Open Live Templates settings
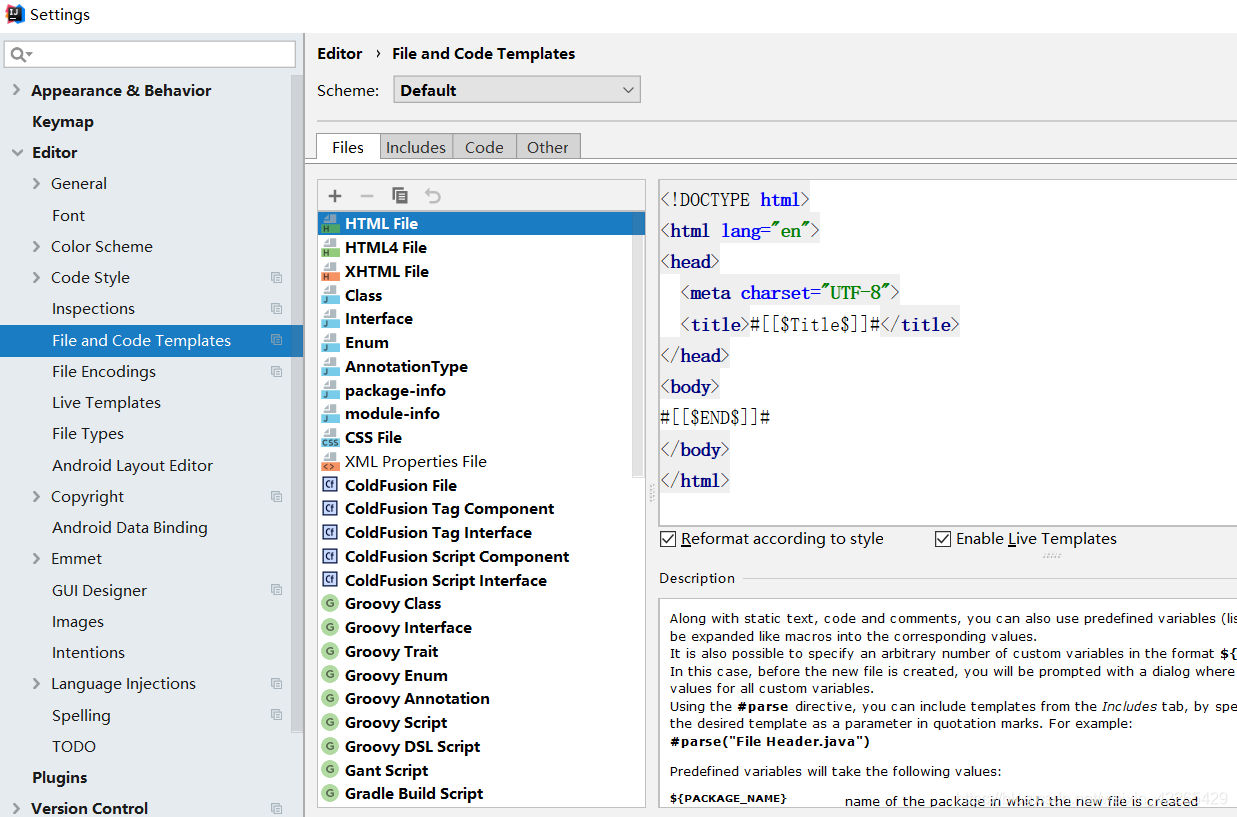1237x817 pixels. pos(106,403)
